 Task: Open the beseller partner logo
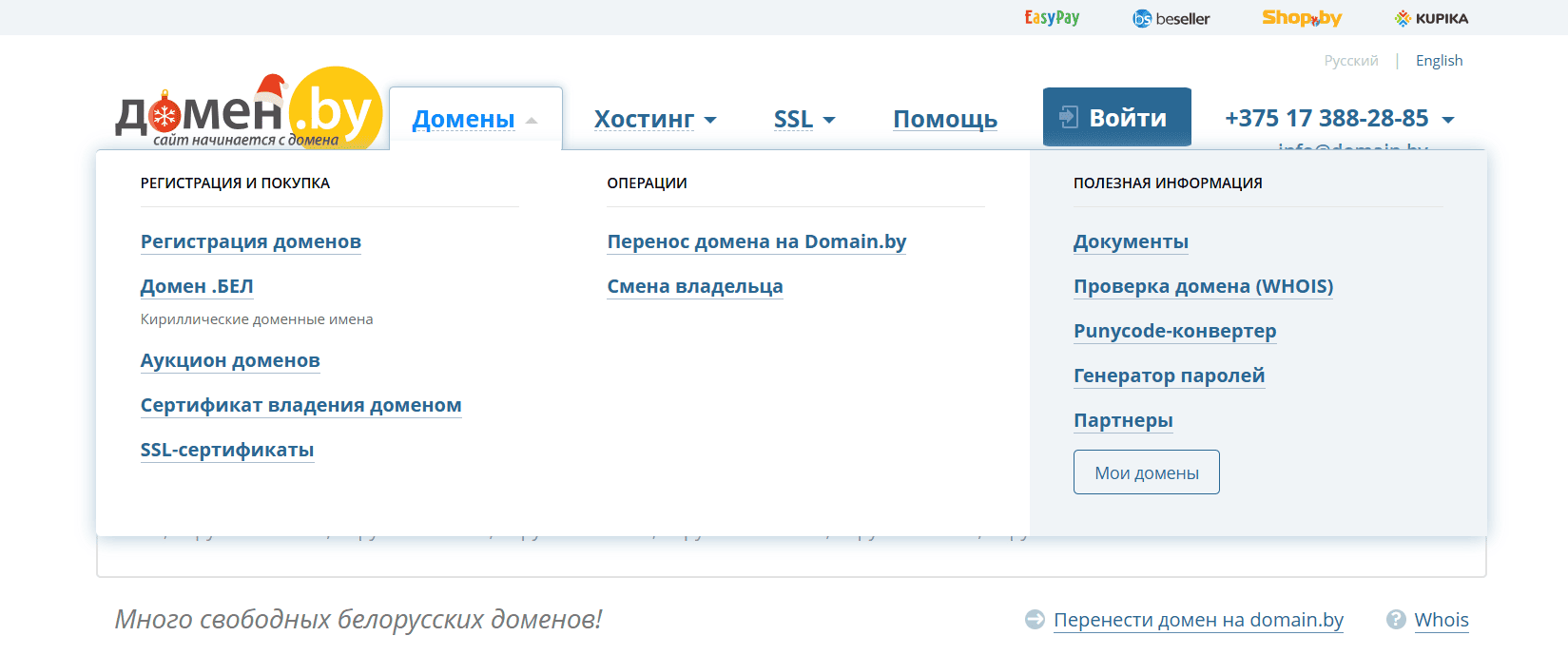tap(1171, 18)
